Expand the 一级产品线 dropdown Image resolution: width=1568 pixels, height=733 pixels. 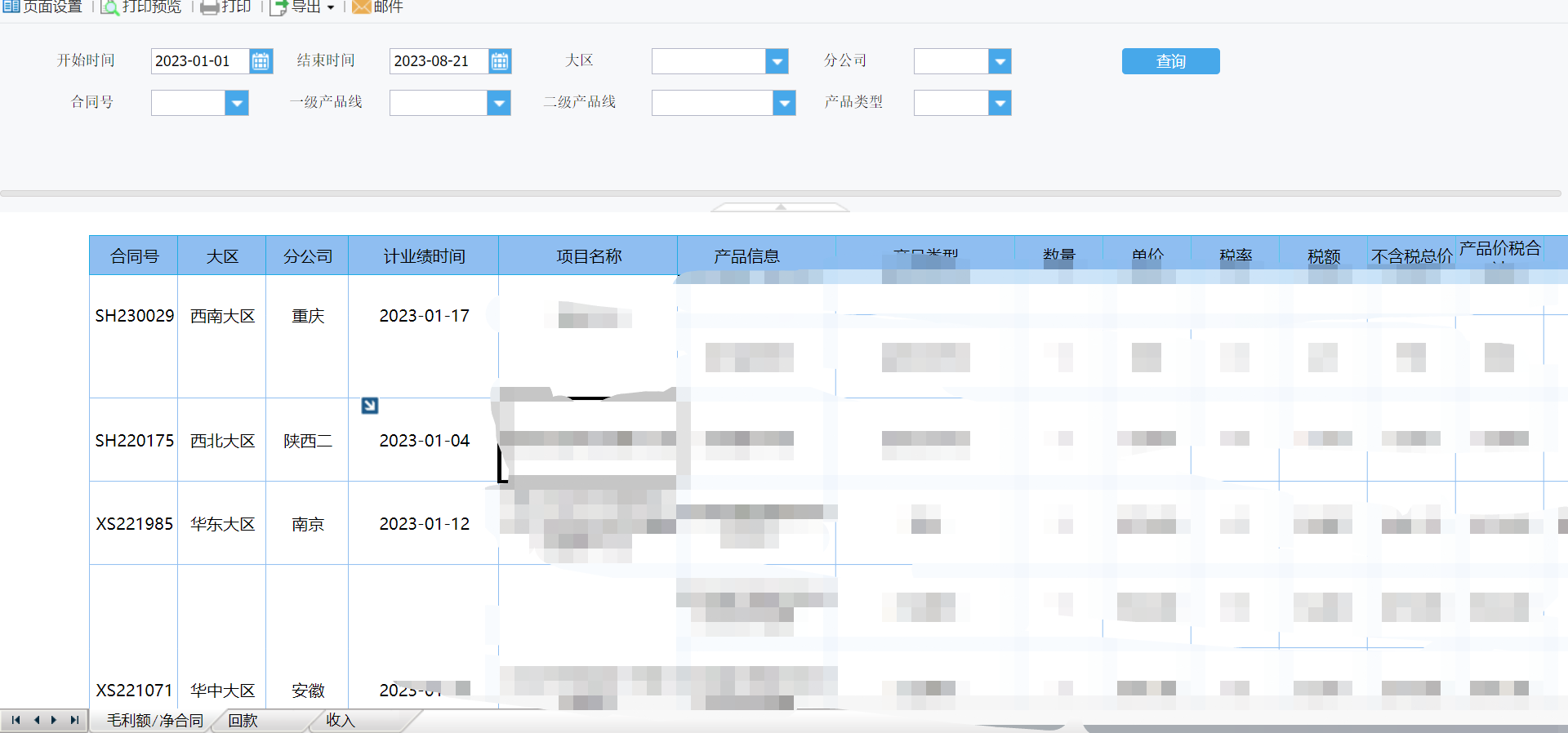499,103
